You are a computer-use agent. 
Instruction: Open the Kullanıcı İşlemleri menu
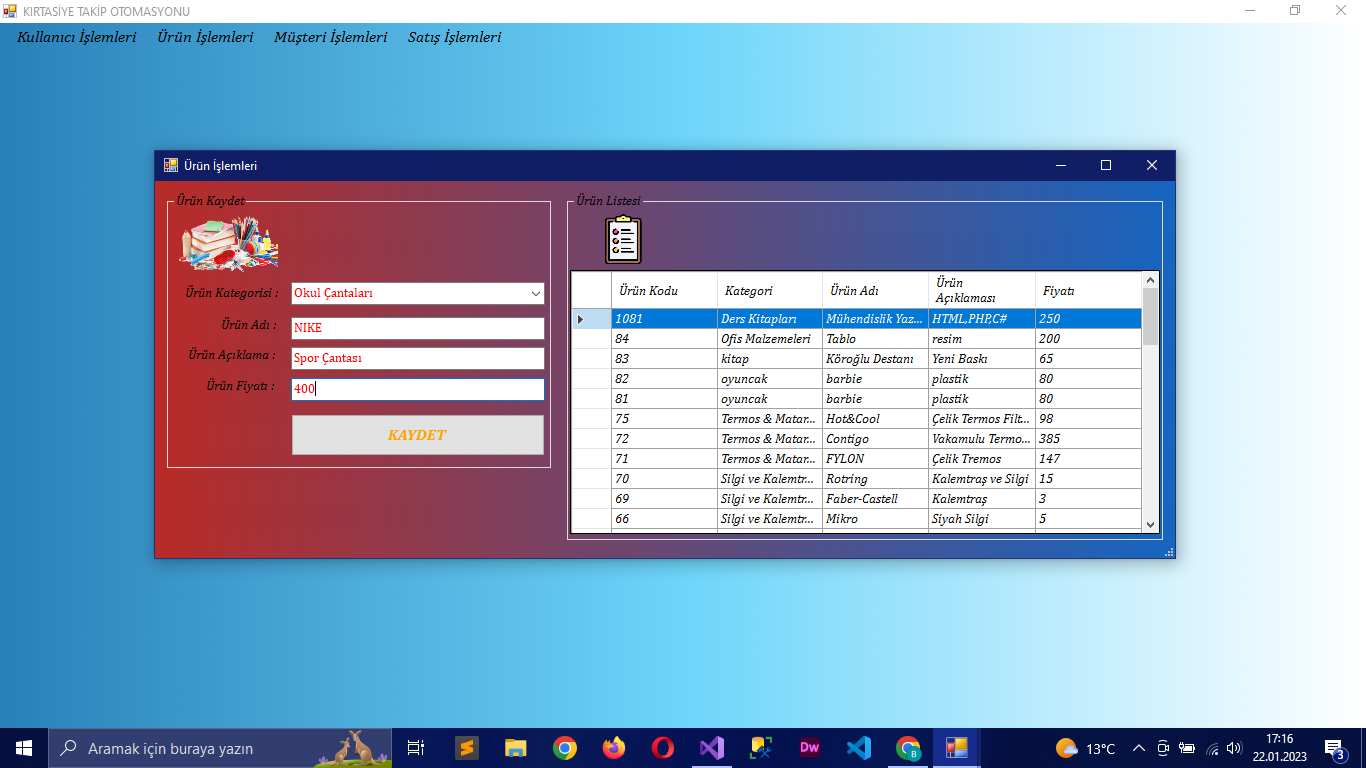click(x=77, y=37)
